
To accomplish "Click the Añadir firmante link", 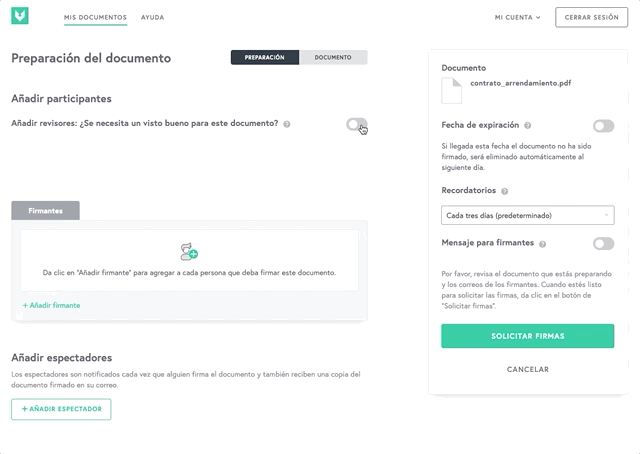I will pos(51,305).
